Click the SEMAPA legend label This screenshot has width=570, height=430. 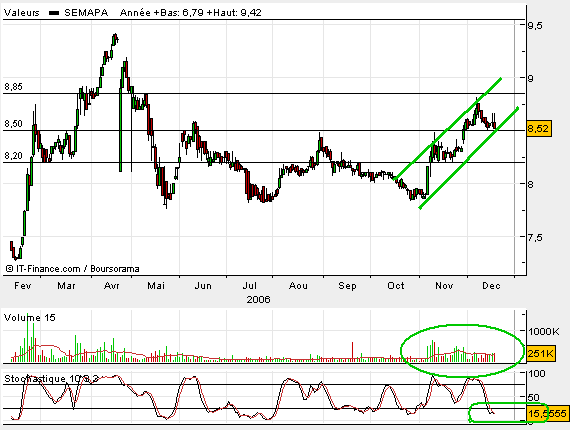click(x=86, y=13)
